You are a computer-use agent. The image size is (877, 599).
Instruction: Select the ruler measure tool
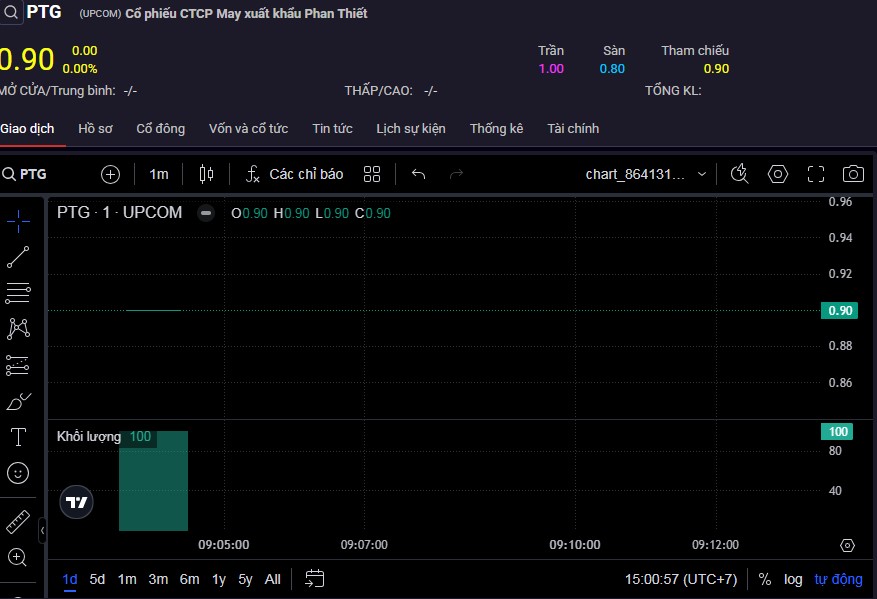[18, 521]
